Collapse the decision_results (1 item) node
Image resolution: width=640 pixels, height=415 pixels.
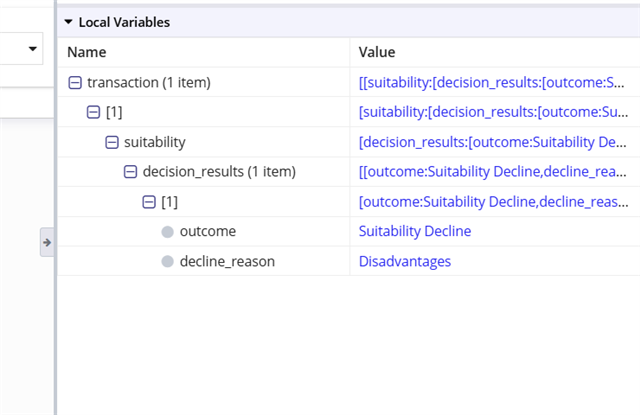click(130, 172)
